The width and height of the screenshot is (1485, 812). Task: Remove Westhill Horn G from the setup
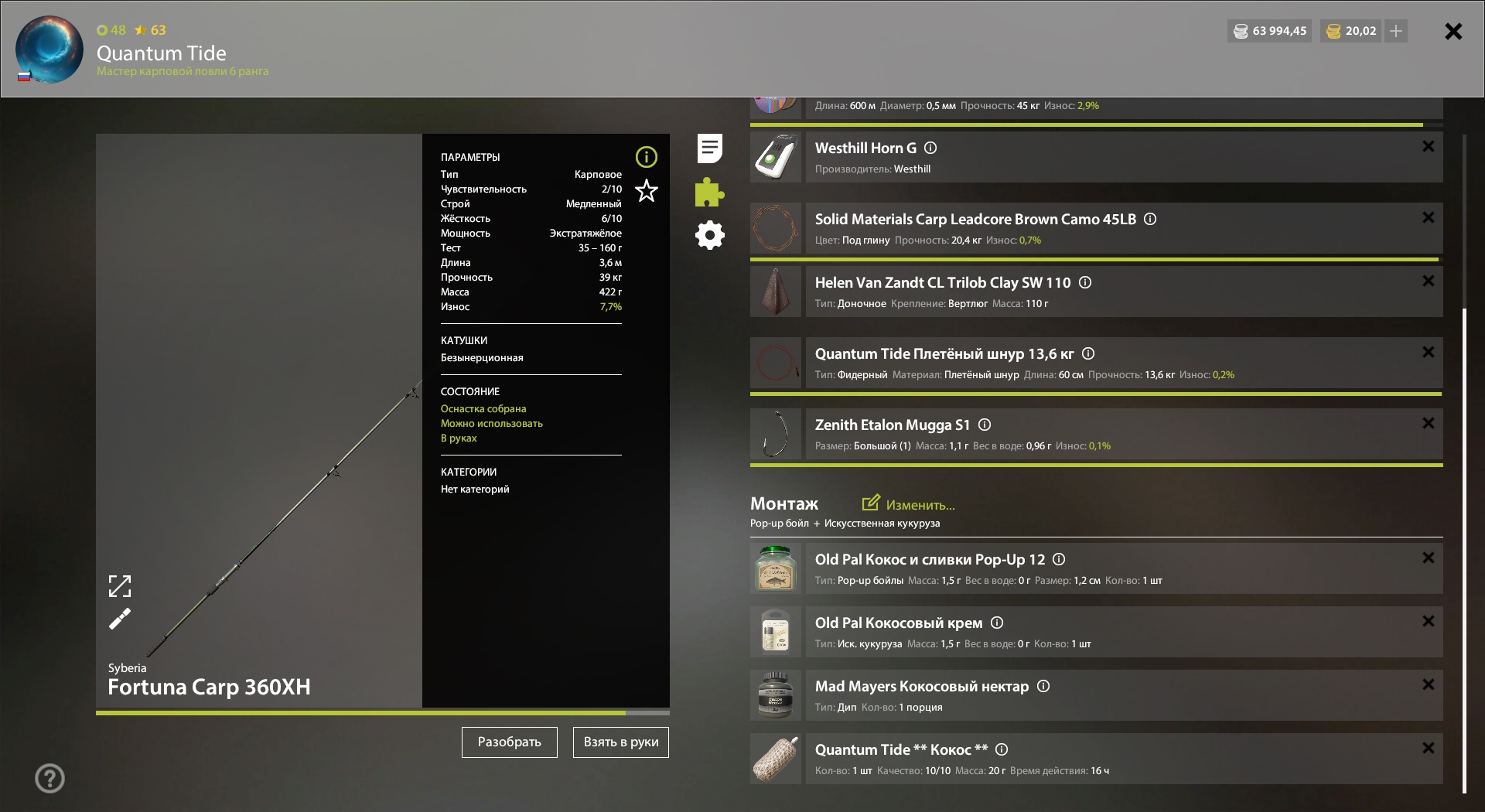pyautogui.click(x=1428, y=146)
